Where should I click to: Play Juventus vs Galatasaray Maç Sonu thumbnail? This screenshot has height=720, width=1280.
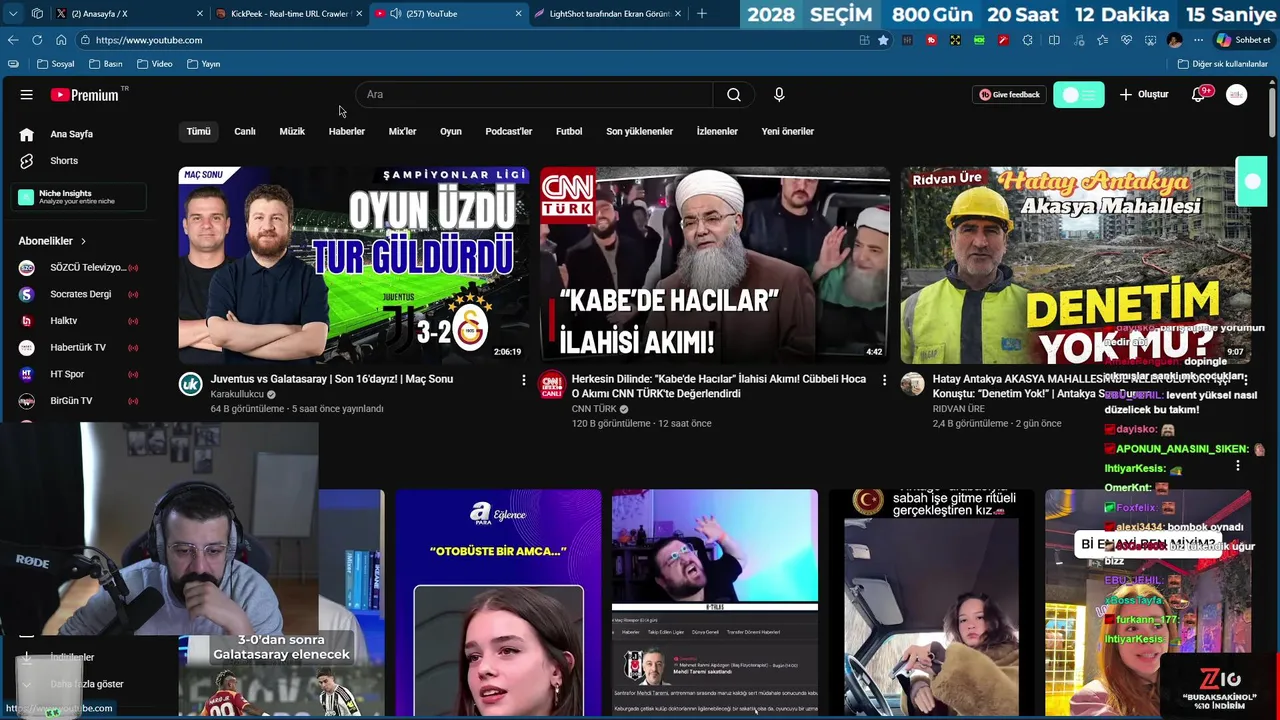point(354,265)
